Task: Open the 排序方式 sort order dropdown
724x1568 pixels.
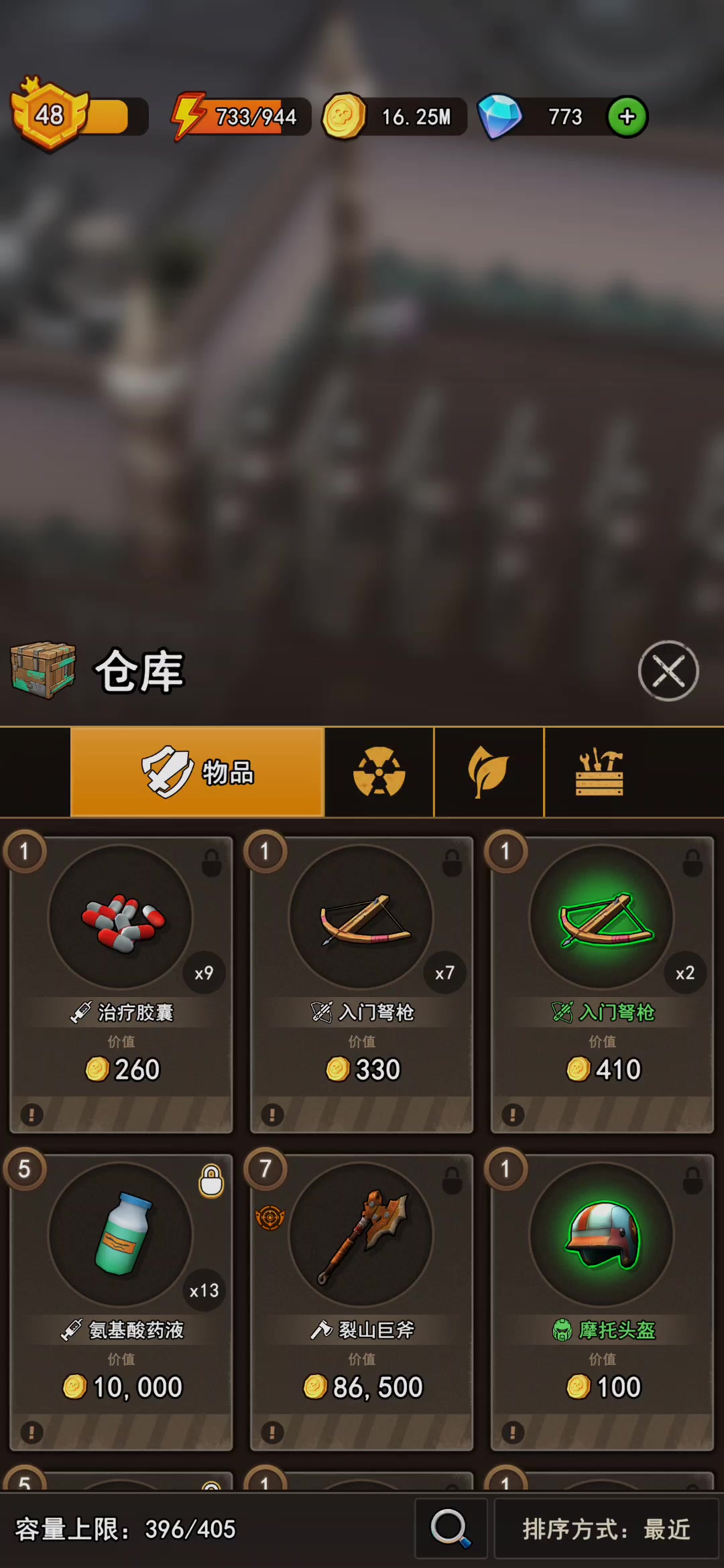Action: click(606, 1528)
